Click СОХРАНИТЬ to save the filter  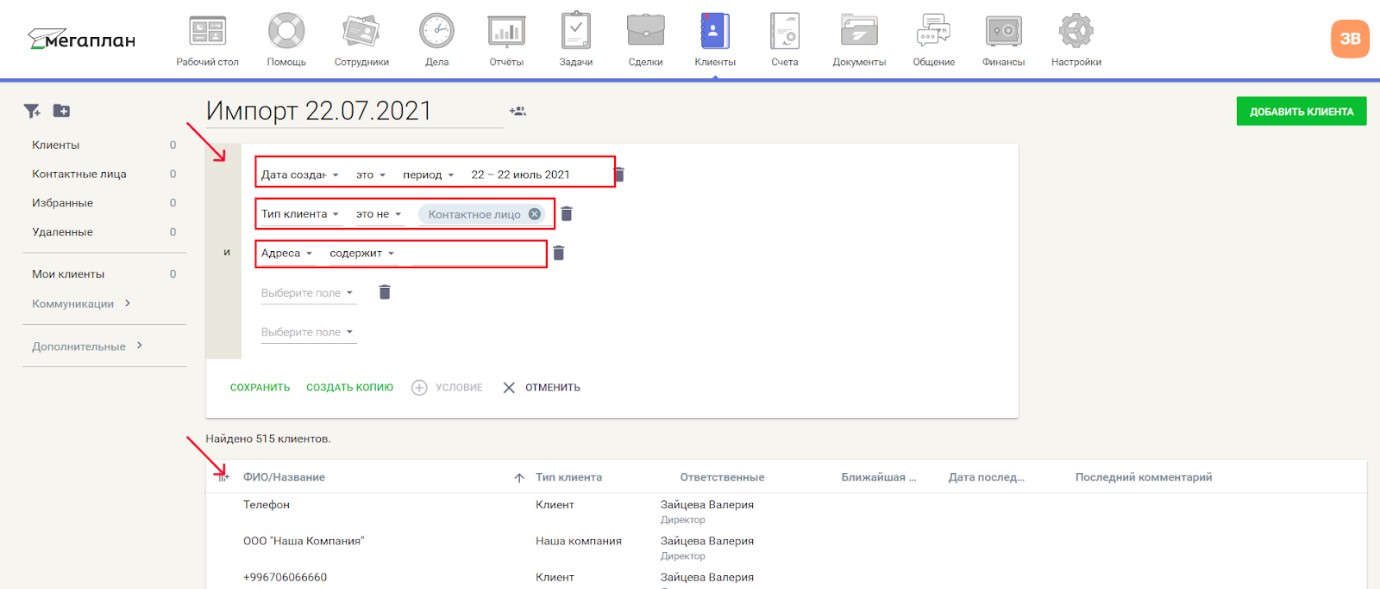260,387
